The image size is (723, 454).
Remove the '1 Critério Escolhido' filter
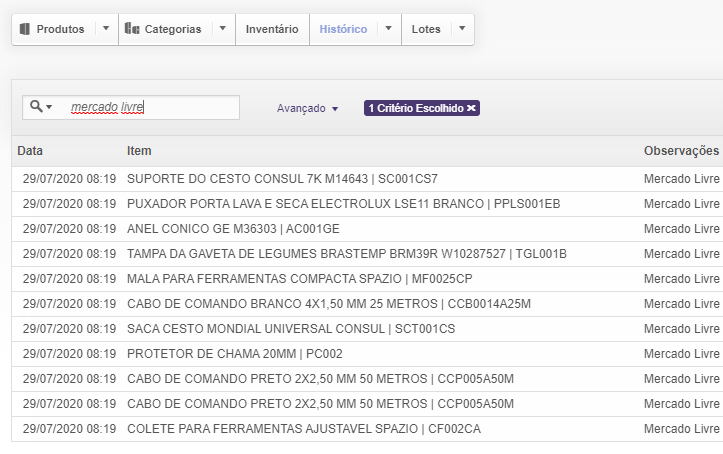tap(472, 108)
